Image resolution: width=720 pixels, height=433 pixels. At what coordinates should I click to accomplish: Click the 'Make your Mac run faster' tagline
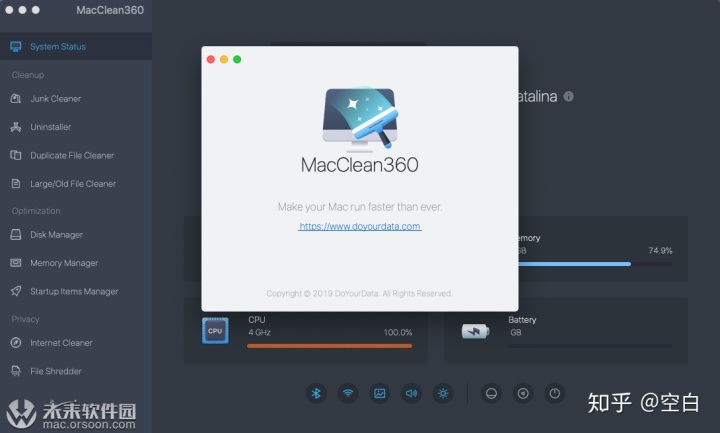click(360, 207)
